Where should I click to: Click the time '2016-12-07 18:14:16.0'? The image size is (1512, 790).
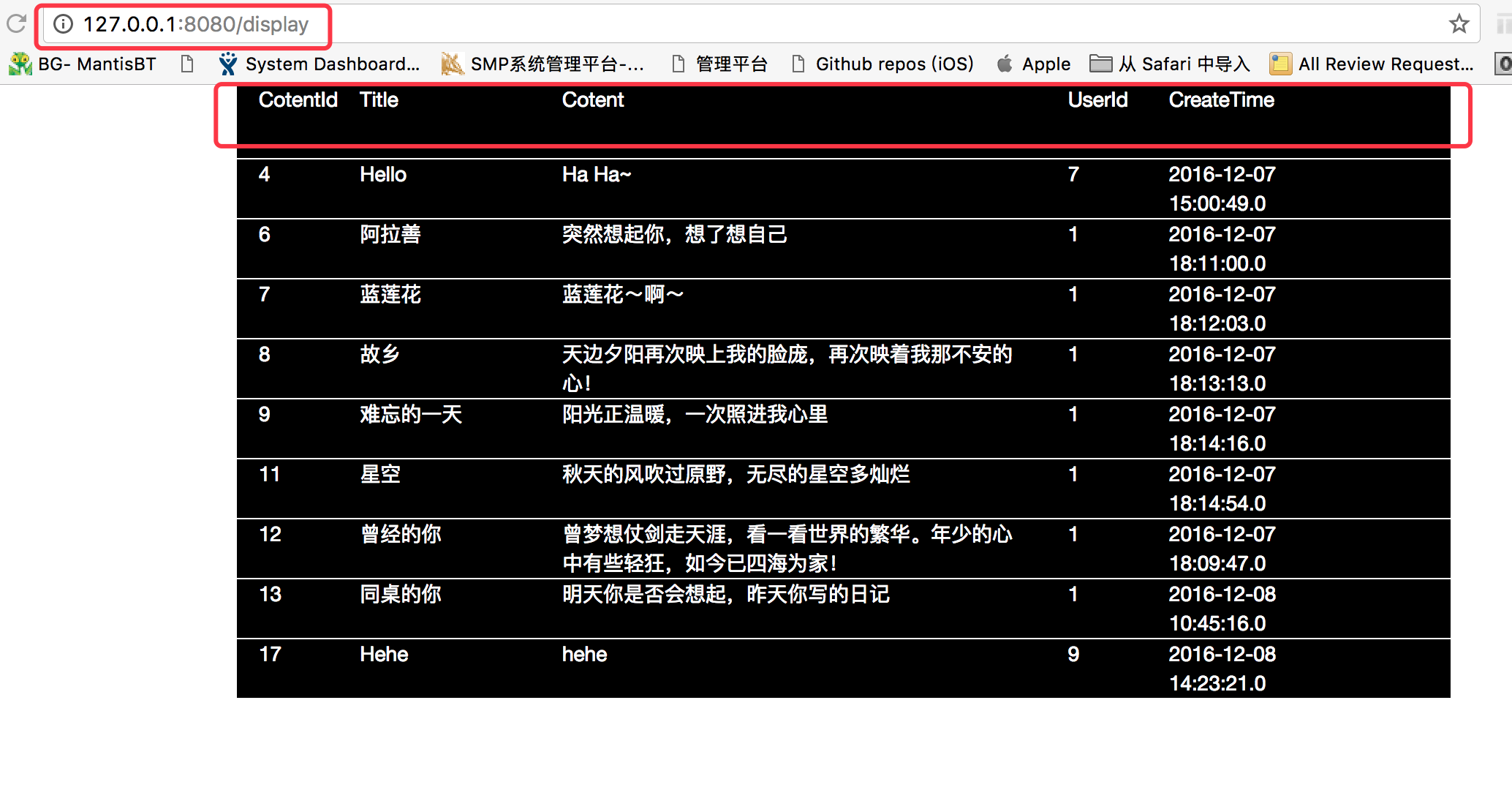coord(1222,429)
